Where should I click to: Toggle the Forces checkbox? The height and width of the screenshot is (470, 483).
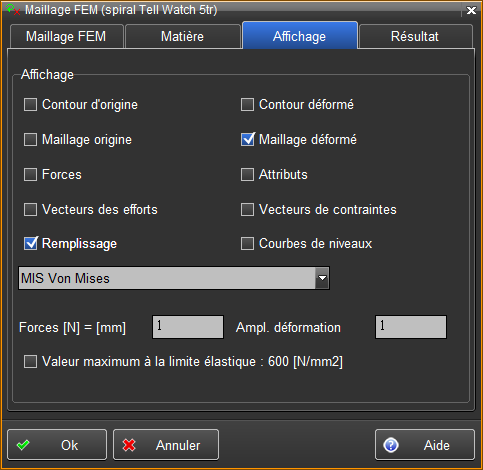tap(30, 174)
